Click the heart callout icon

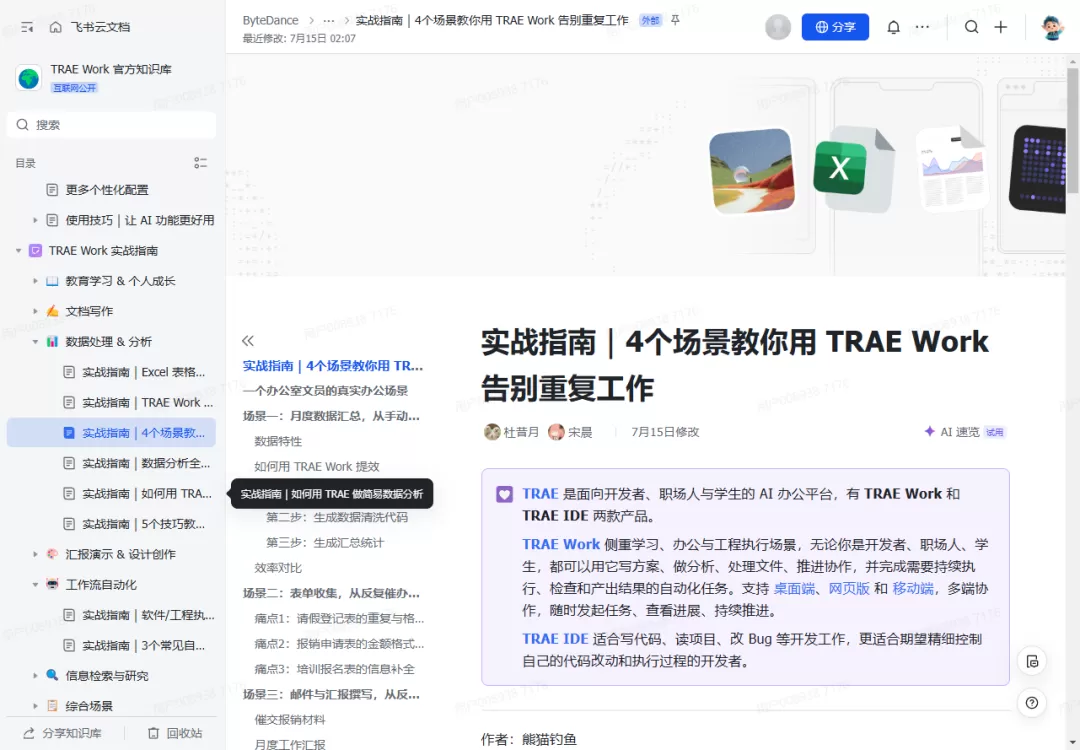point(504,494)
